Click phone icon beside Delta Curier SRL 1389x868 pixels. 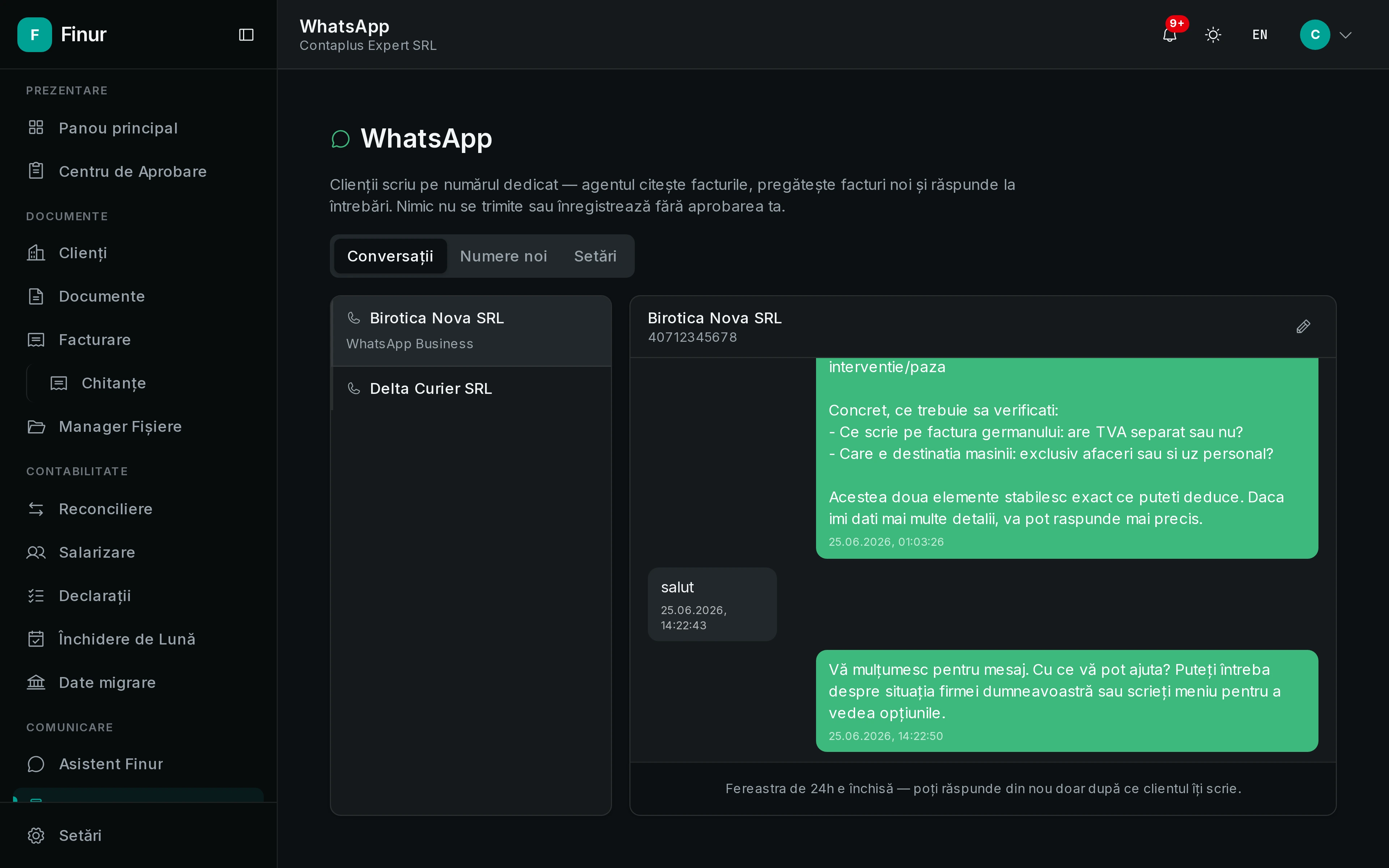click(x=354, y=388)
